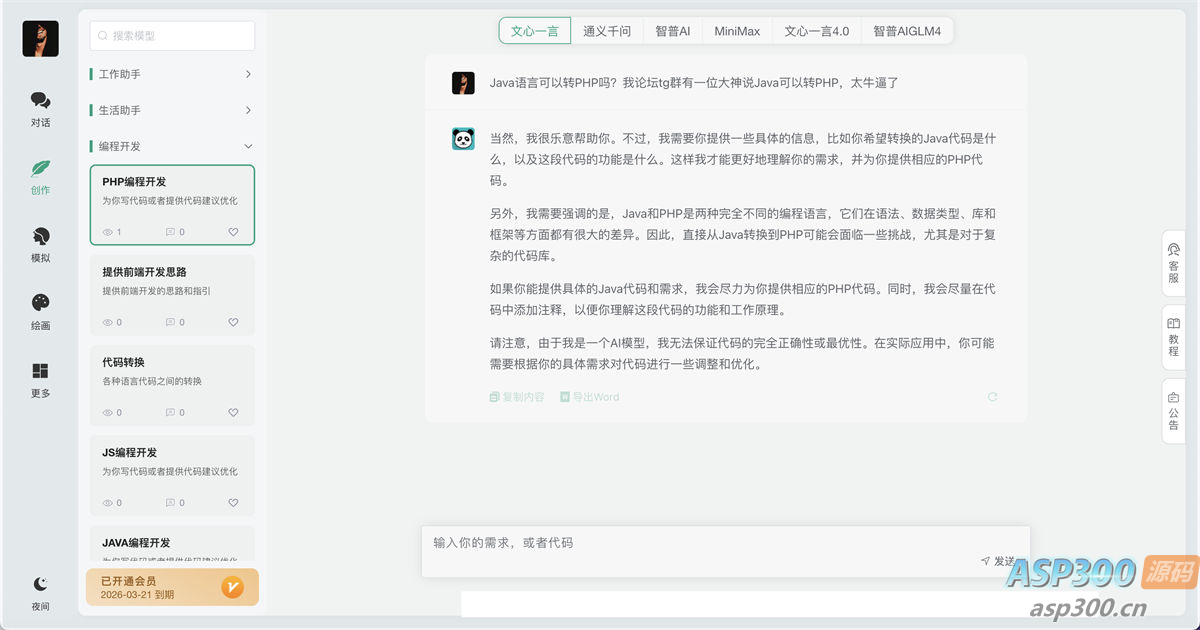The width and height of the screenshot is (1200, 630).
Task: Expand the 生活助手 category
Action: [x=171, y=110]
